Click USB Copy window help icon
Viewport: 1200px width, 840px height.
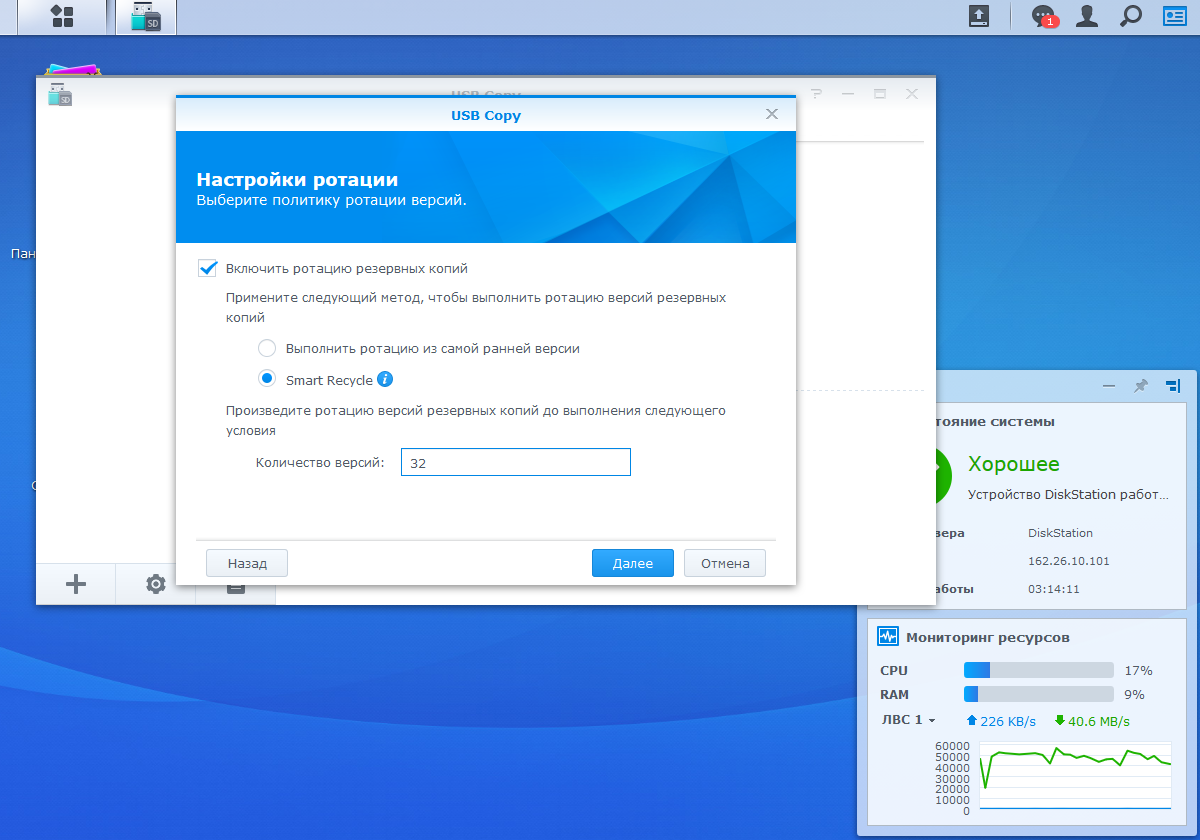[x=816, y=93]
